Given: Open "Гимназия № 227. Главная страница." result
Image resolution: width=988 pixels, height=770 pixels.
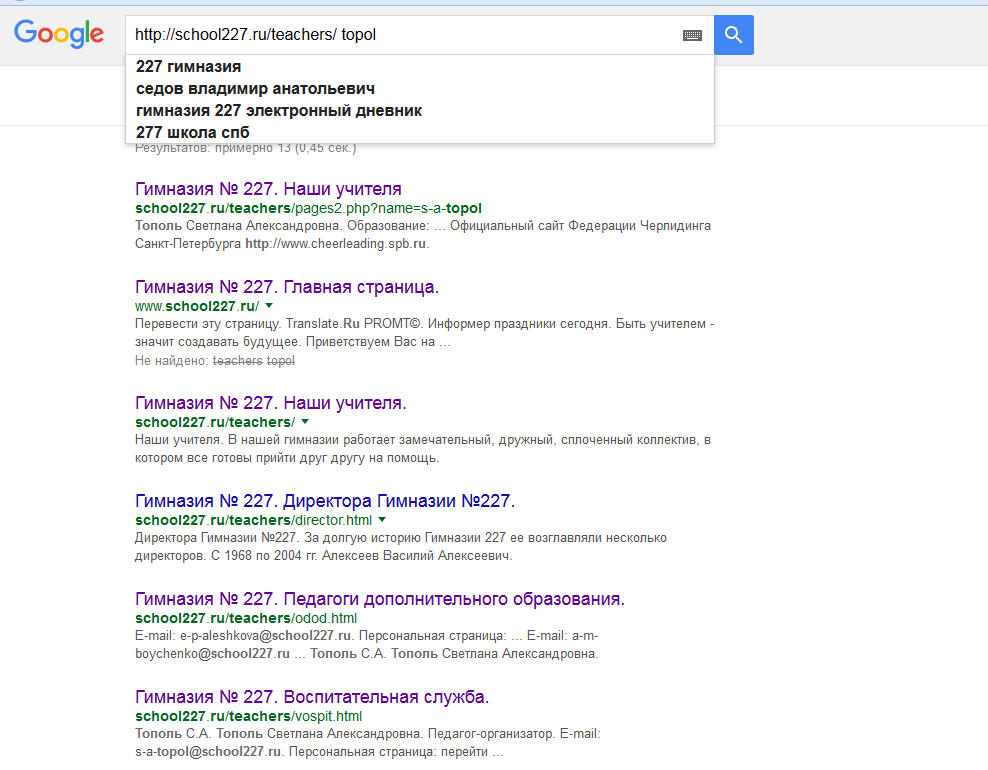Looking at the screenshot, I should (x=287, y=287).
